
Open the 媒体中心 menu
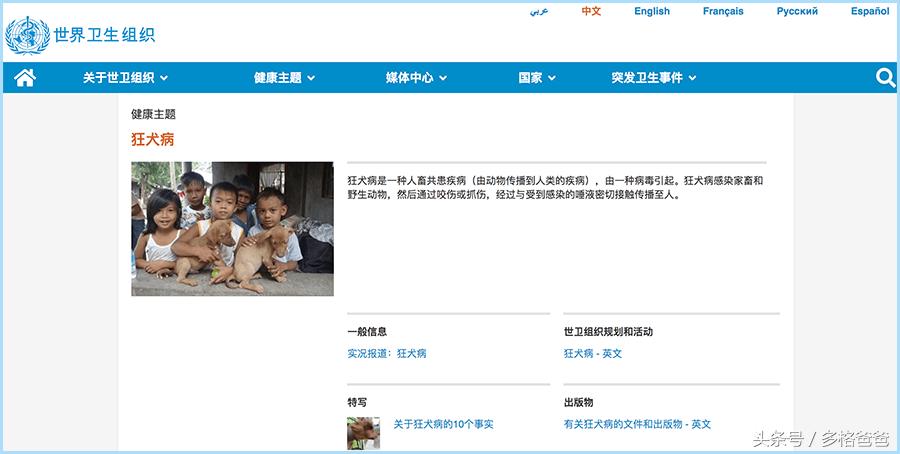[416, 77]
